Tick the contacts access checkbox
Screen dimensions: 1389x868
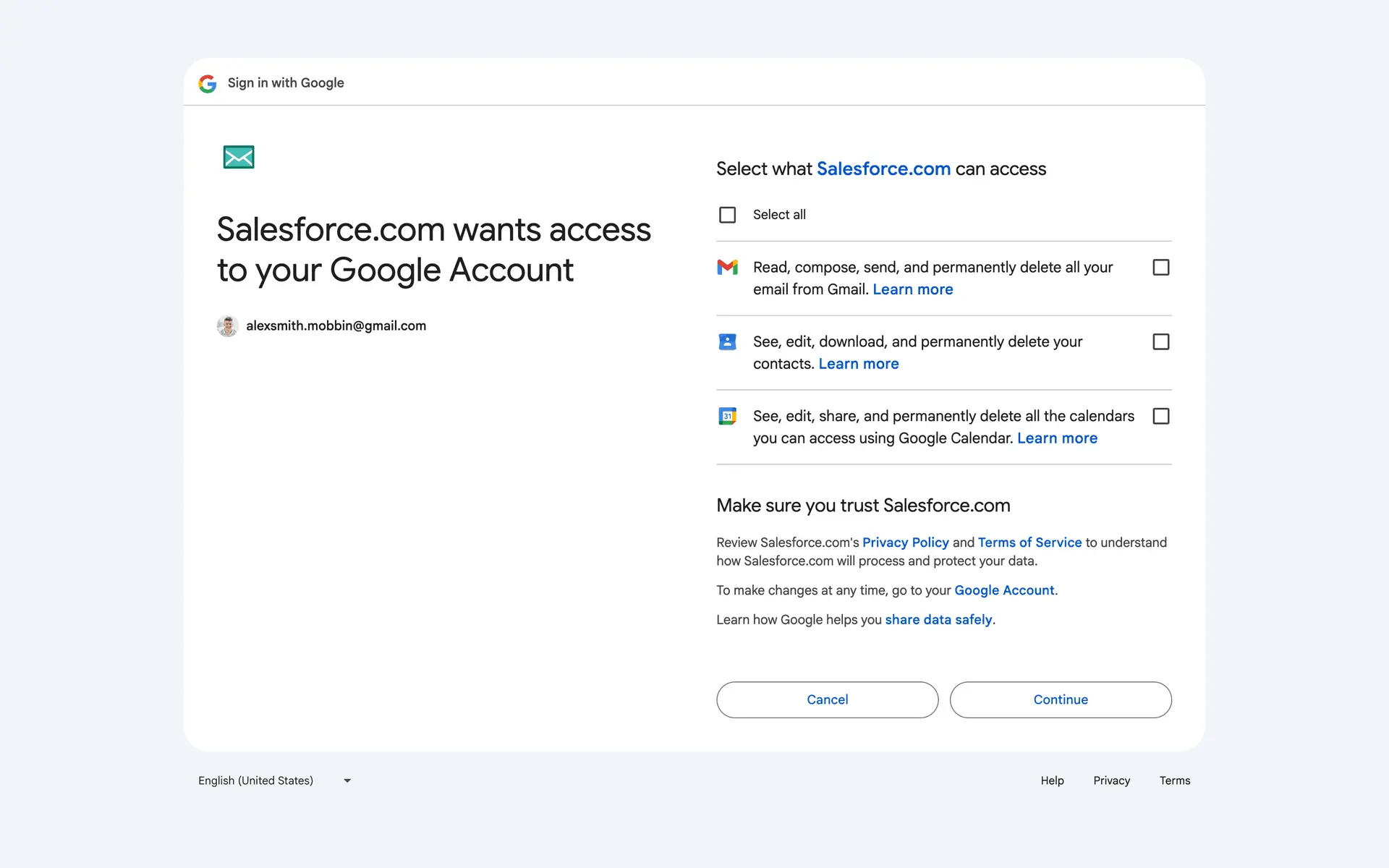(1160, 342)
